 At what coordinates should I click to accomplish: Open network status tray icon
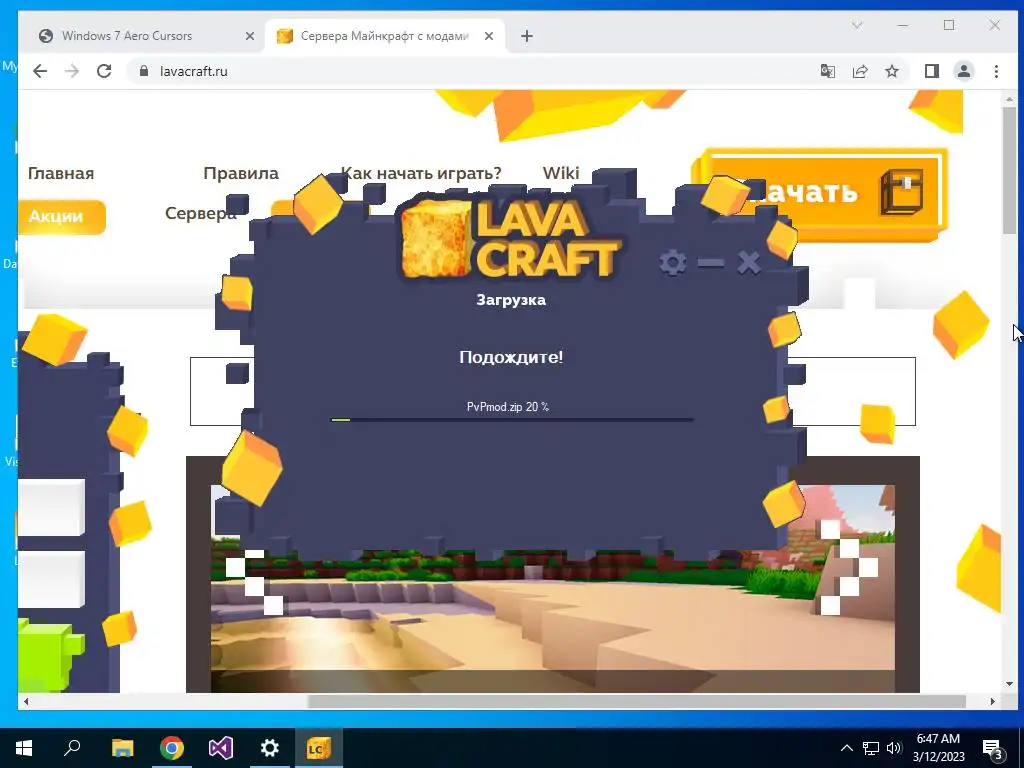(x=871, y=748)
